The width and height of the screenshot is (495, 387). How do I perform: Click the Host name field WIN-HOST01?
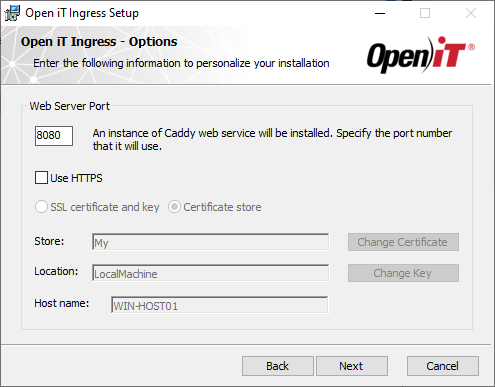220,305
